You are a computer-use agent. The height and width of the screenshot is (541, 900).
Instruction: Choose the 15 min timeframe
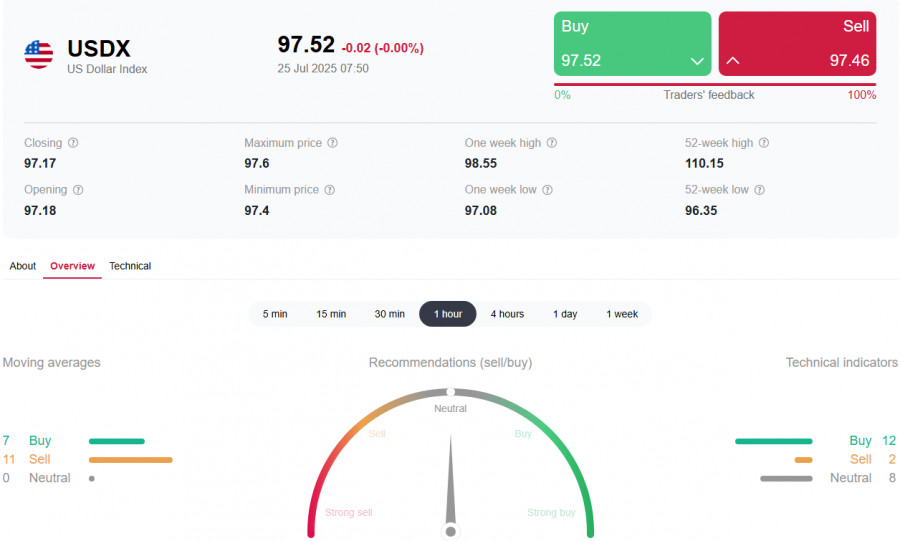click(331, 314)
